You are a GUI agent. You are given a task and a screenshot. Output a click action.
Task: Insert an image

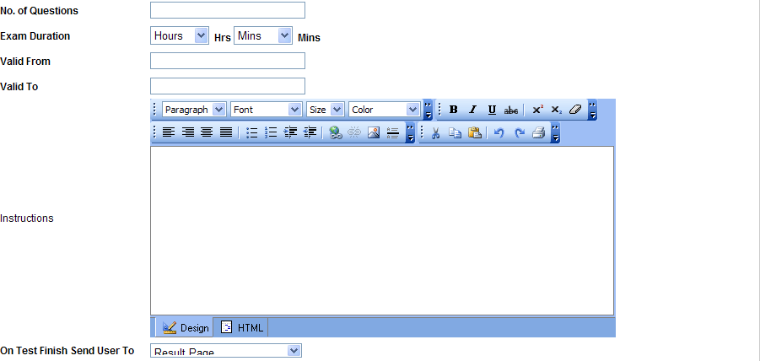[x=374, y=132]
